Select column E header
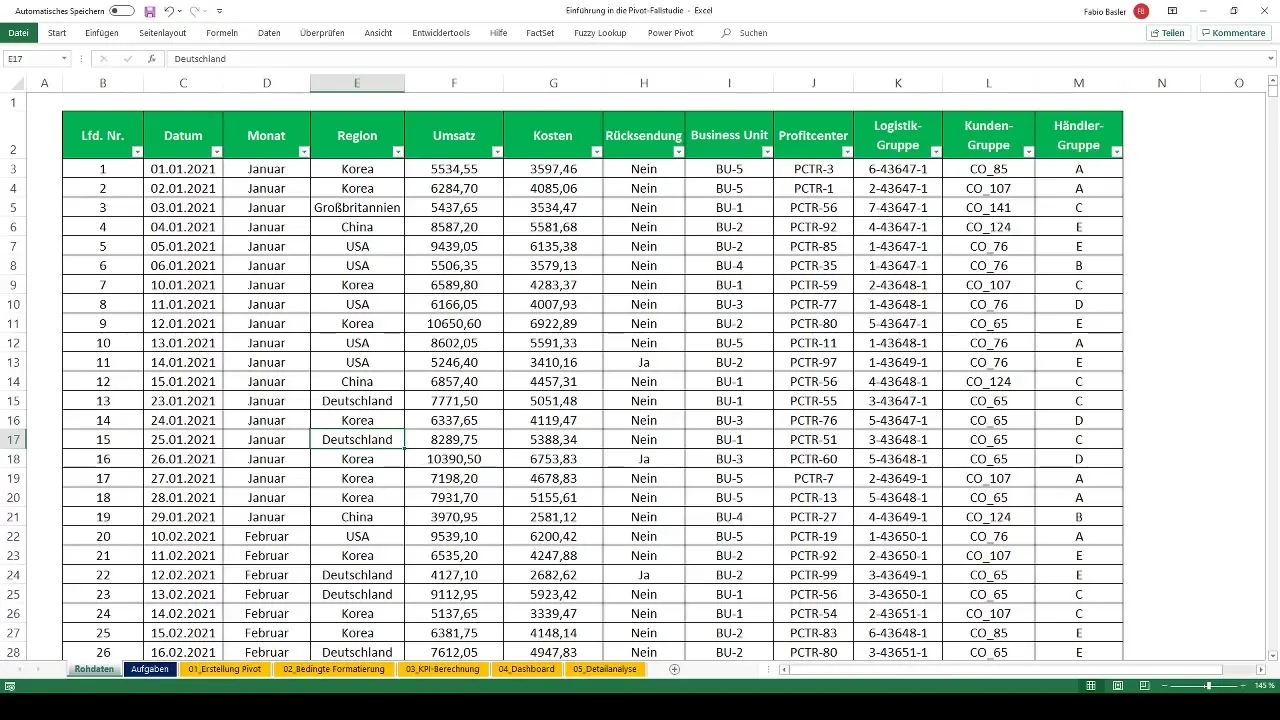This screenshot has width=1280, height=720. [x=357, y=83]
